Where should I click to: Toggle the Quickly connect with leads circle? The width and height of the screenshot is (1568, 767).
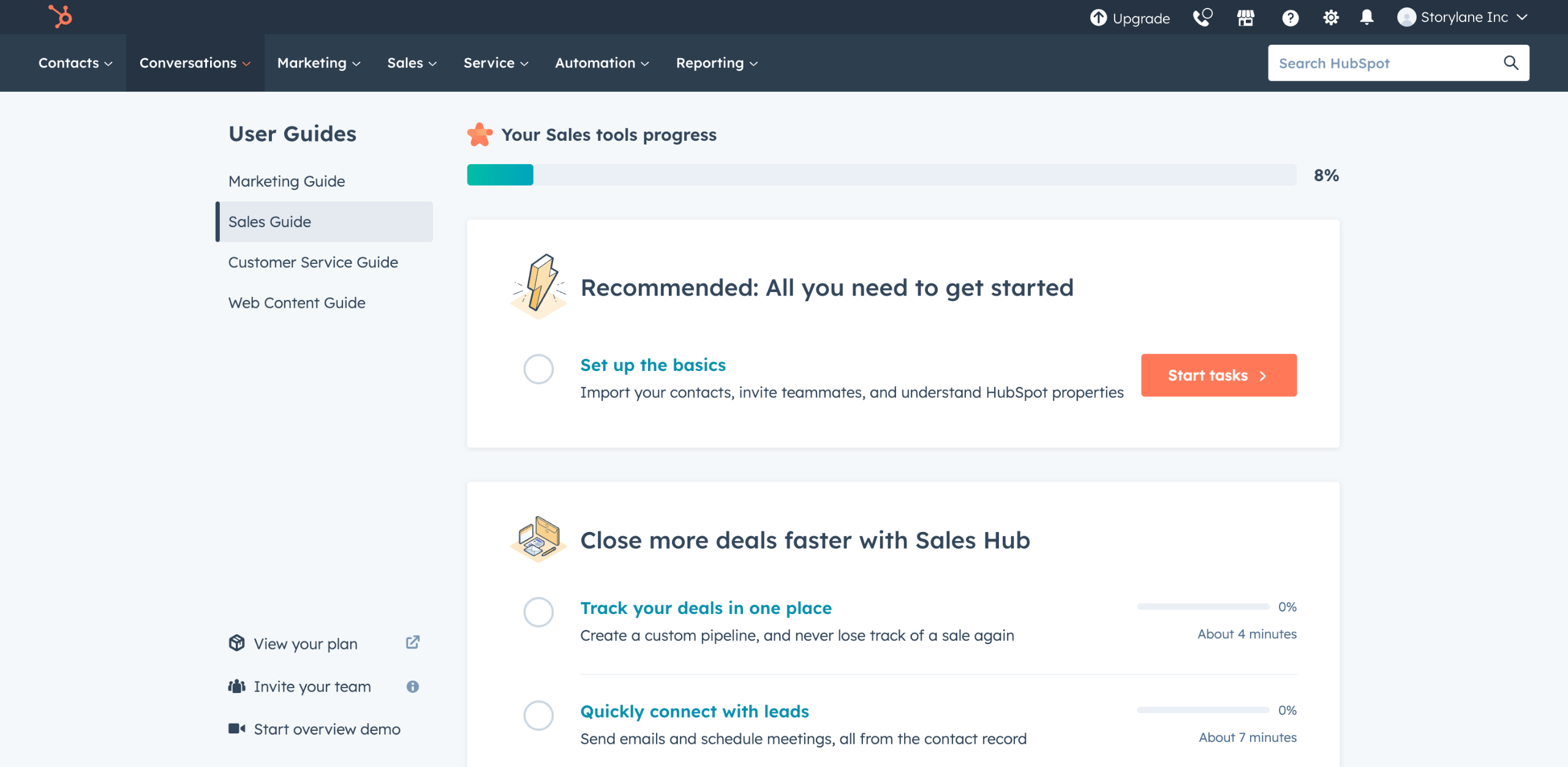point(538,716)
